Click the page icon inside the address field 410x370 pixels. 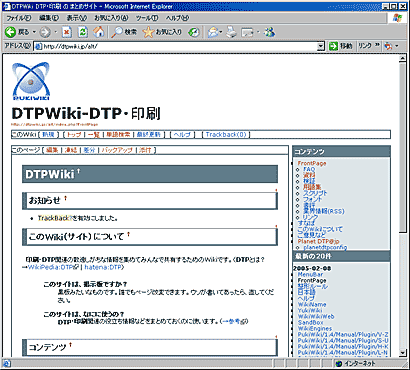tap(39, 46)
